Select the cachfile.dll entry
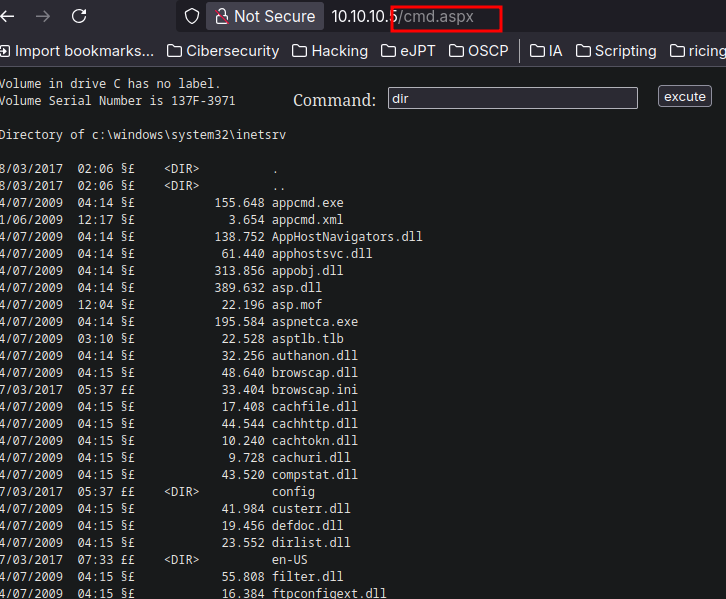 click(x=315, y=407)
